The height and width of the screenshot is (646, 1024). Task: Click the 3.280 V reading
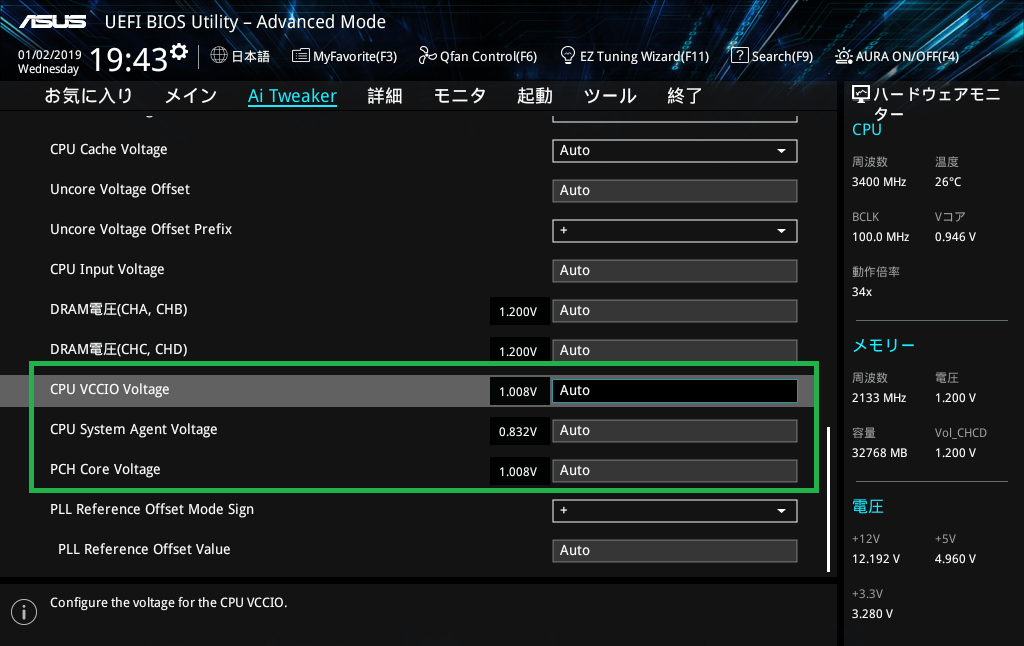(872, 614)
